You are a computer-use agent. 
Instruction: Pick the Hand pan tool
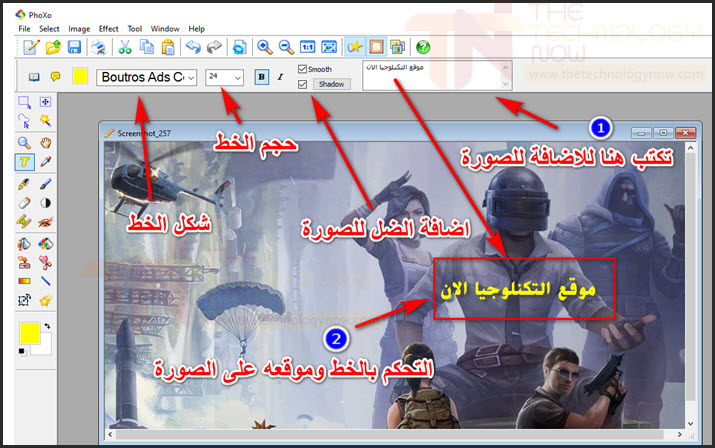coord(45,143)
